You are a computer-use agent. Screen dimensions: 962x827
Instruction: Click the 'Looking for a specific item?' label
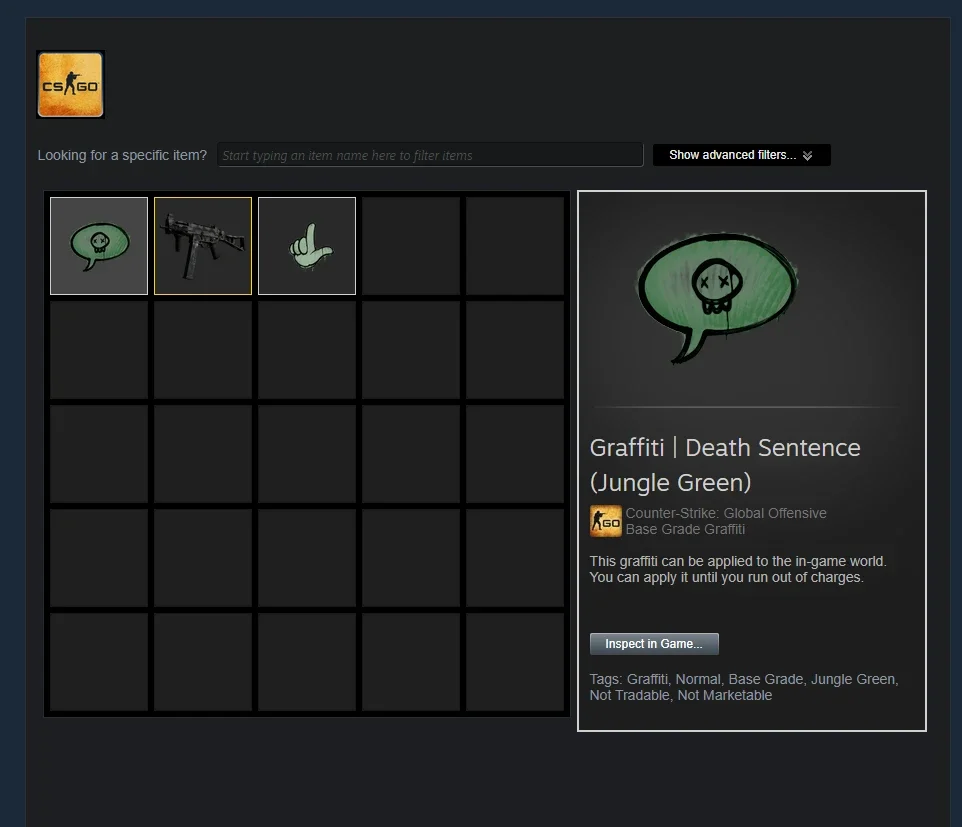point(122,155)
